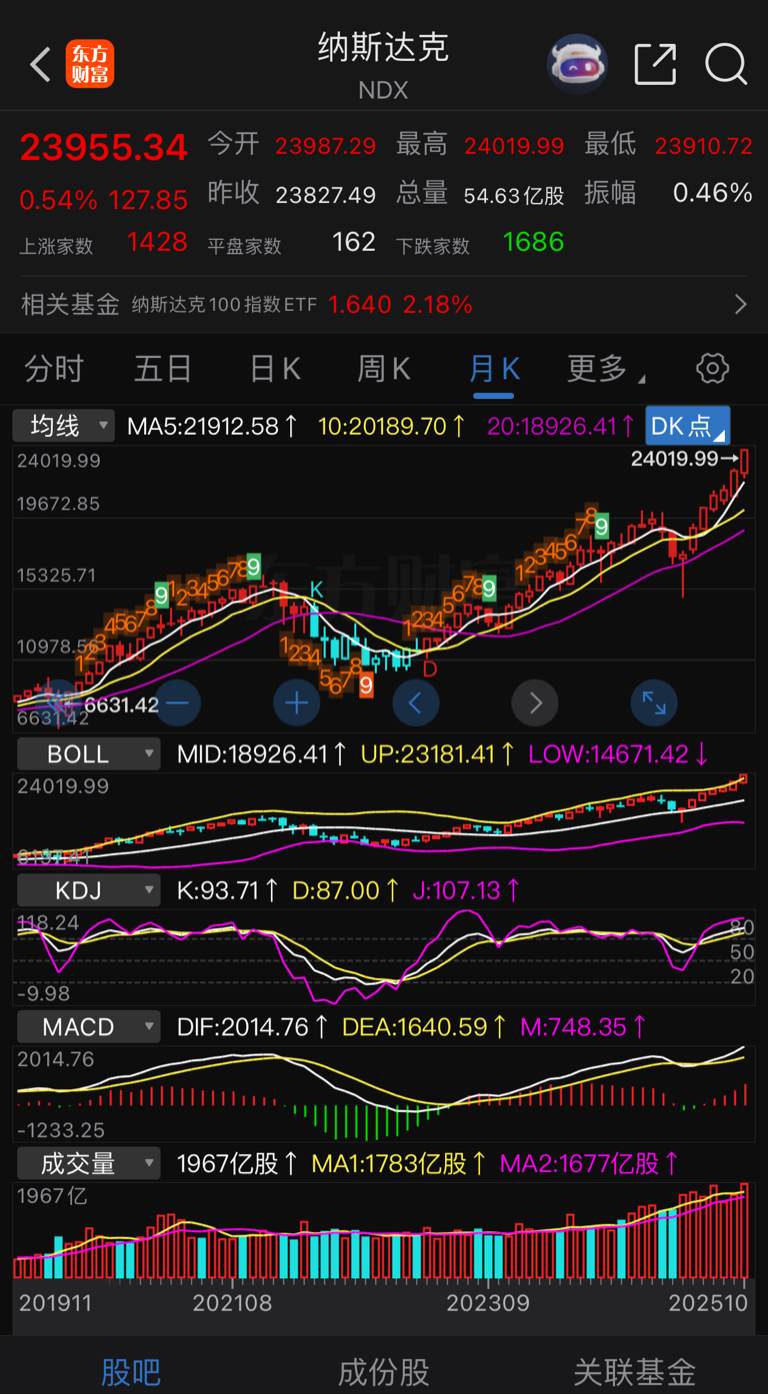
Task: Tap the 昨收 23827.49 value
Action: click(326, 195)
